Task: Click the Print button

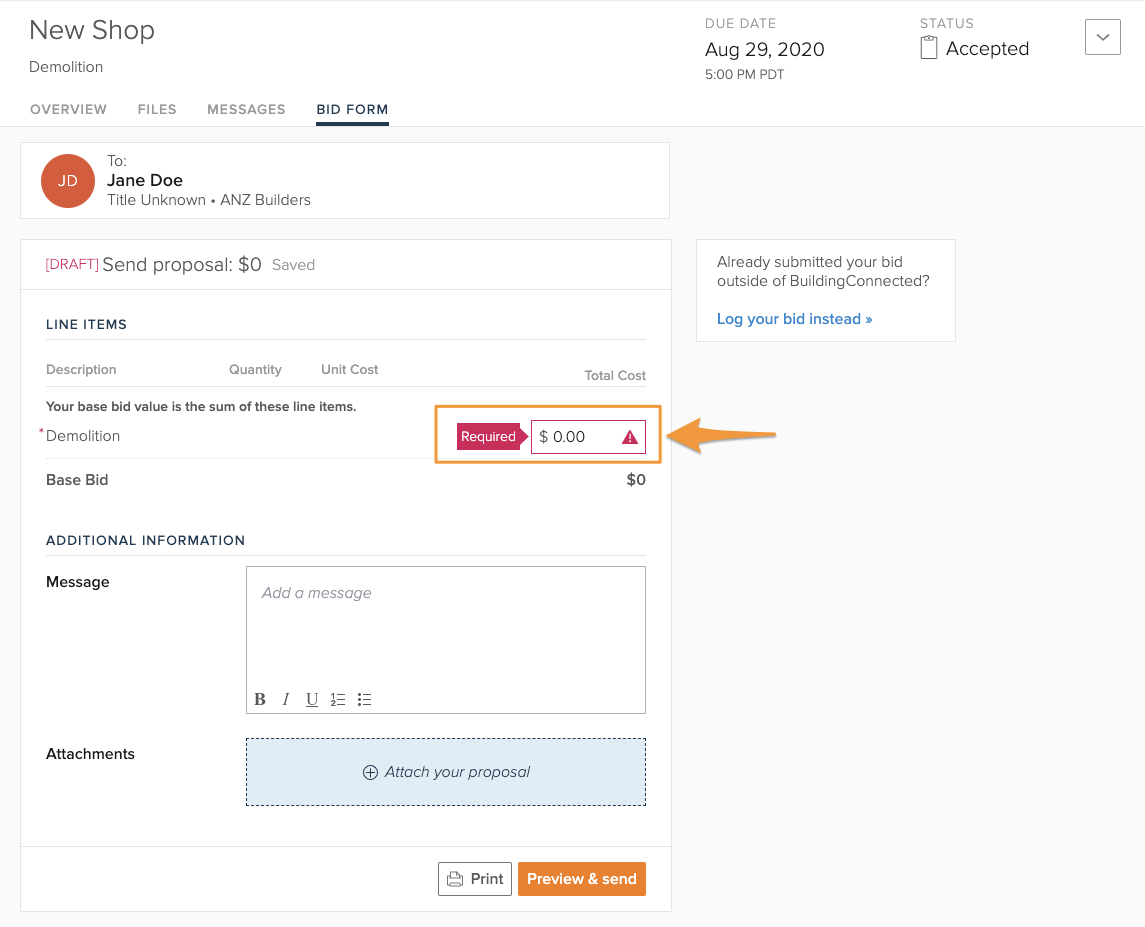Action: click(475, 879)
